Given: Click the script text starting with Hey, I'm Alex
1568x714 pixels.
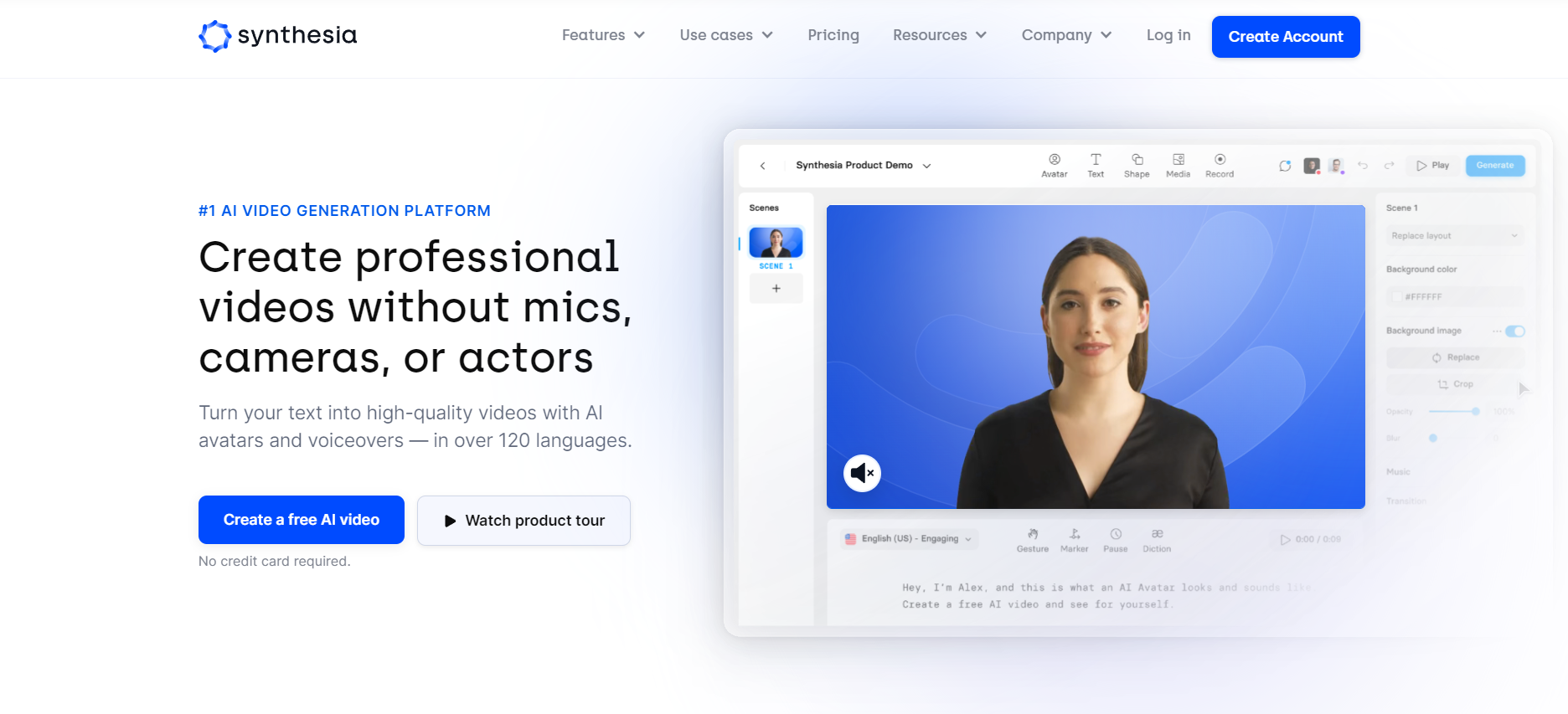Looking at the screenshot, I should click(1107, 596).
